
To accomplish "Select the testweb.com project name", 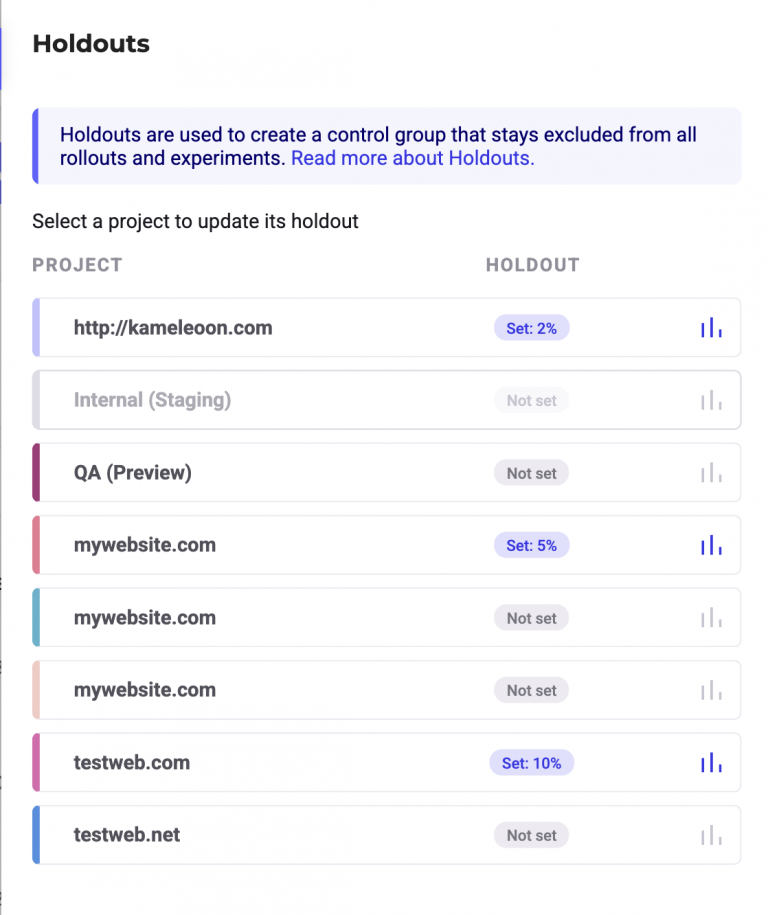I will point(132,763).
